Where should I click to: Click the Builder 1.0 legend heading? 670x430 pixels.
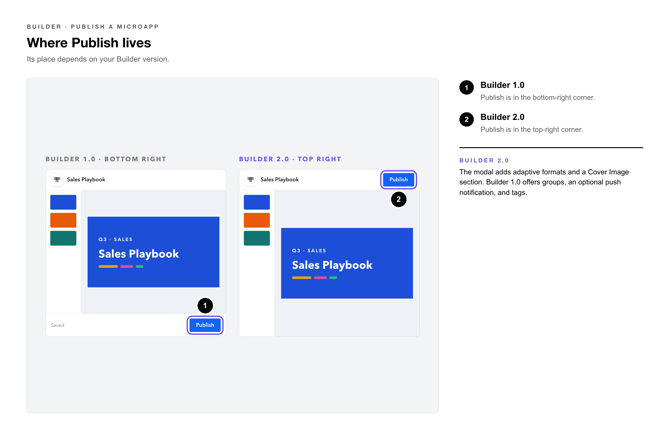[x=502, y=85]
